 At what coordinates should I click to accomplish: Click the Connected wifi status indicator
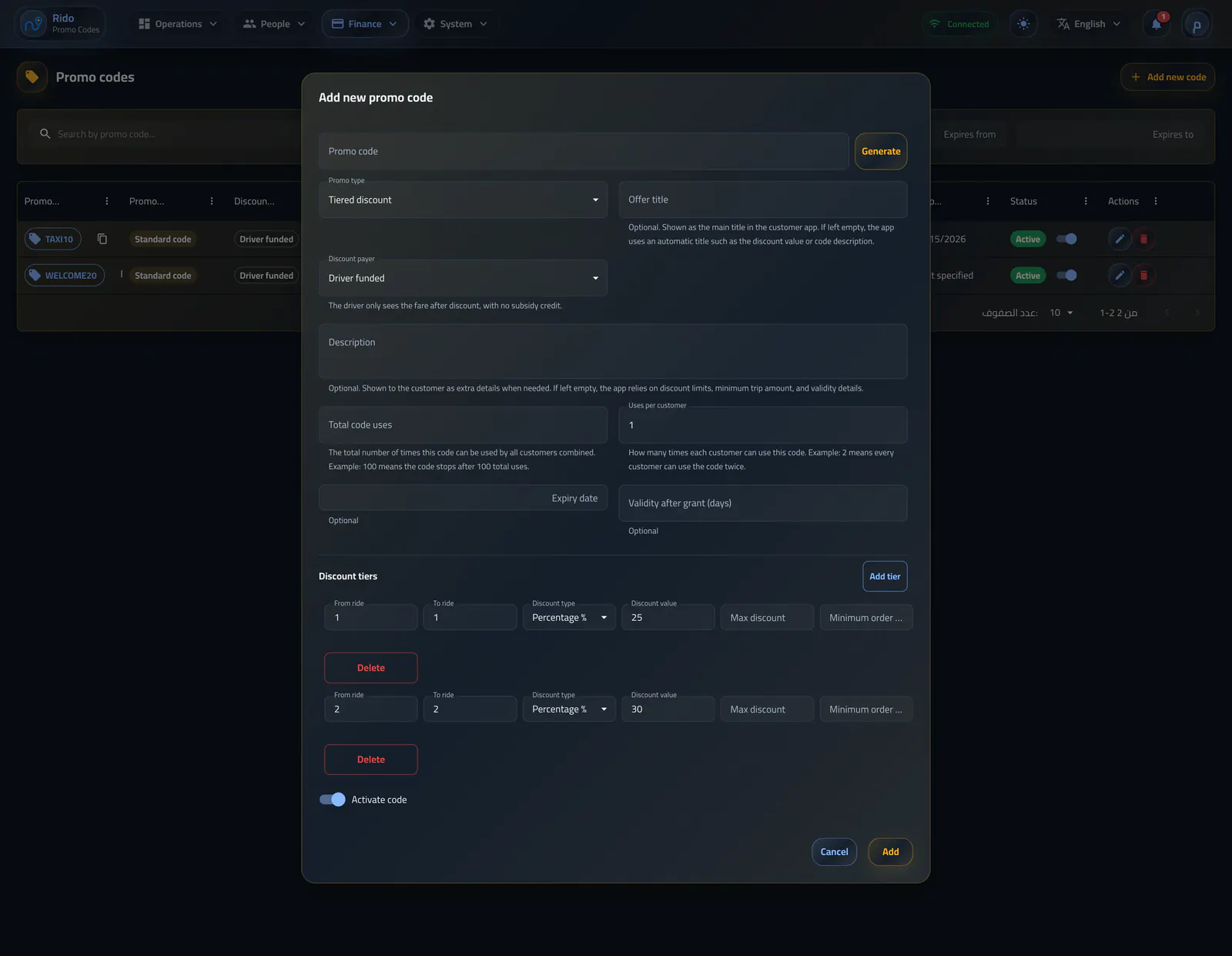point(959,24)
